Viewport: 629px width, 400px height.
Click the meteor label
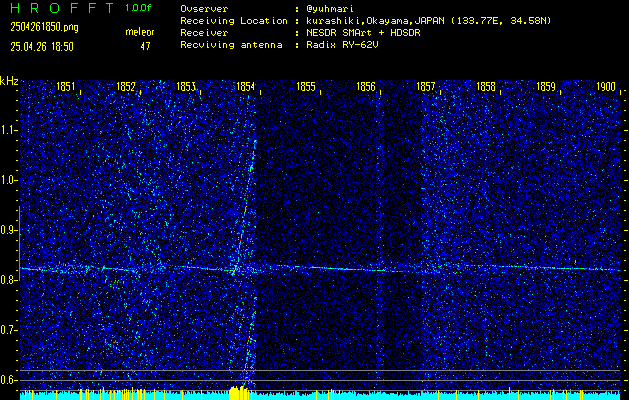coord(140,32)
